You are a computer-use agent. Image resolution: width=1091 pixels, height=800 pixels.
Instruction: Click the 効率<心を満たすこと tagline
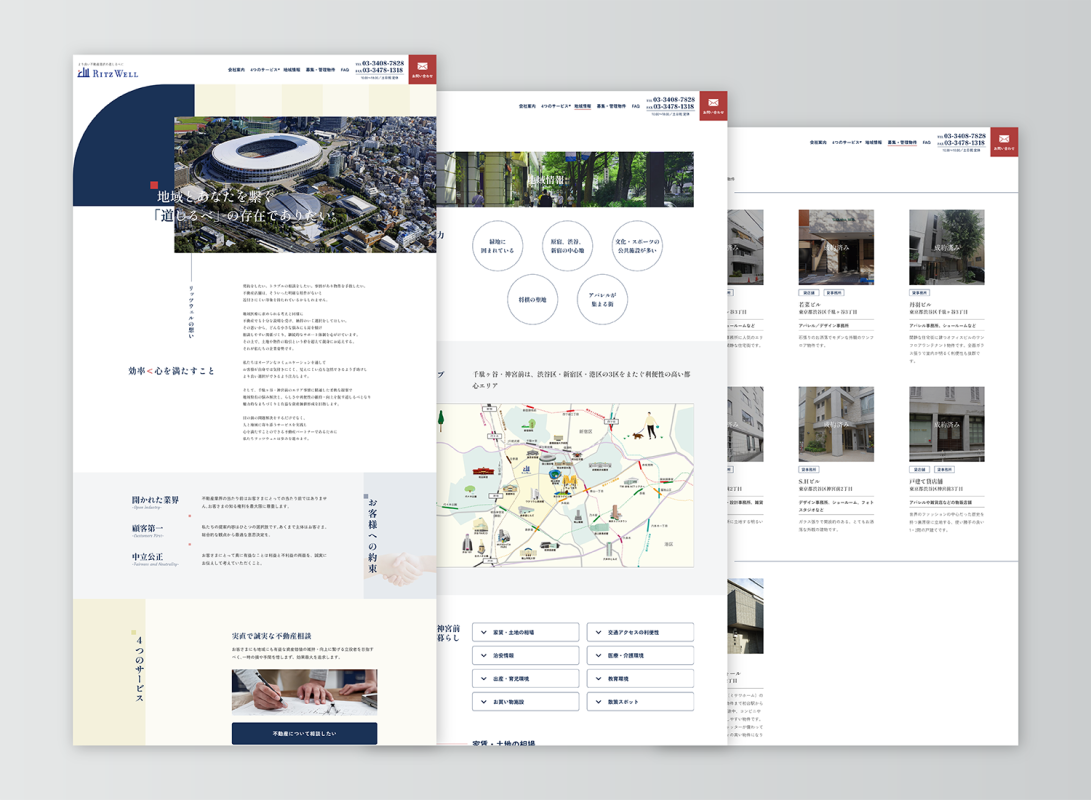click(x=171, y=371)
